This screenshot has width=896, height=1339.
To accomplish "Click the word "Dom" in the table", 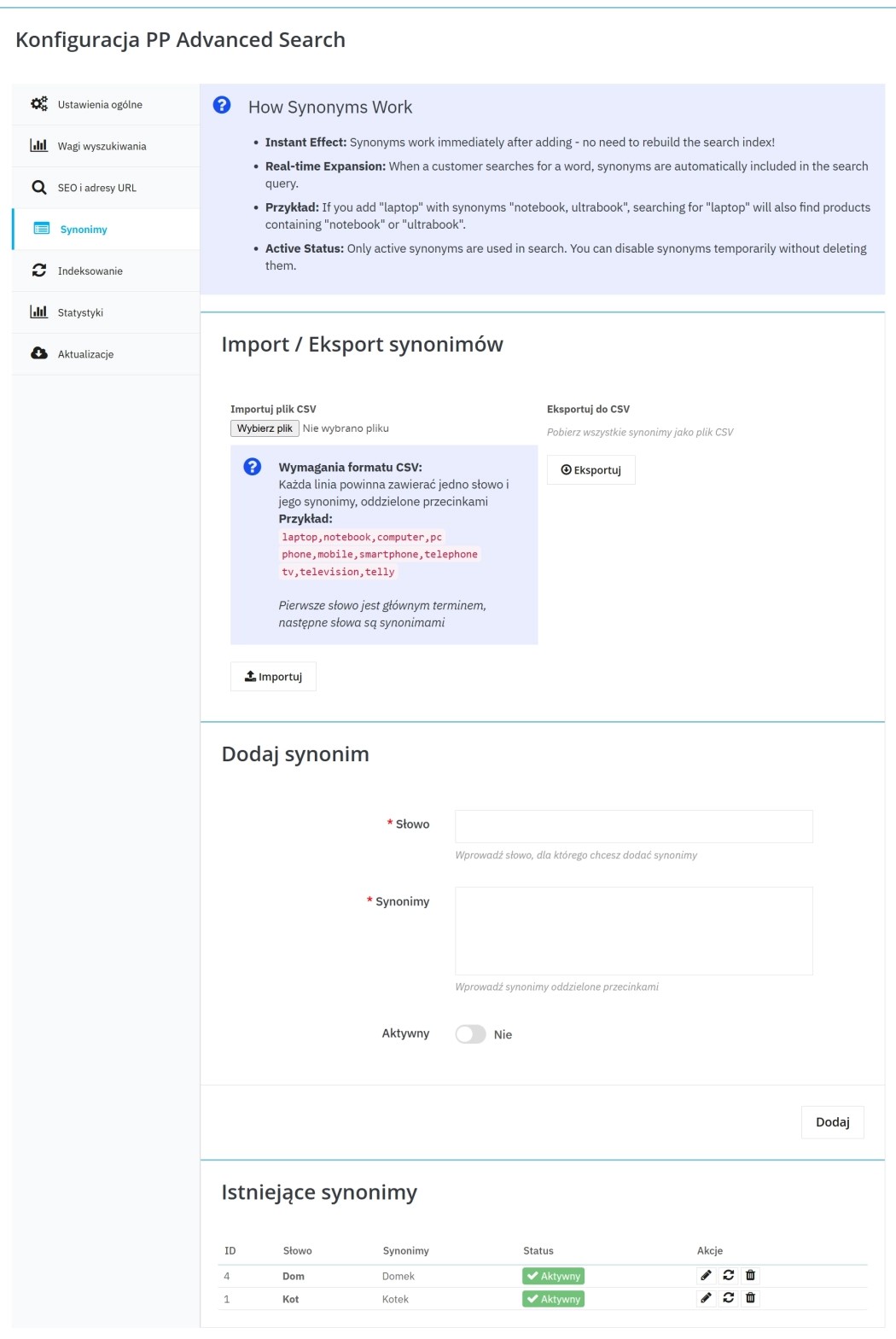I will 294,1276.
